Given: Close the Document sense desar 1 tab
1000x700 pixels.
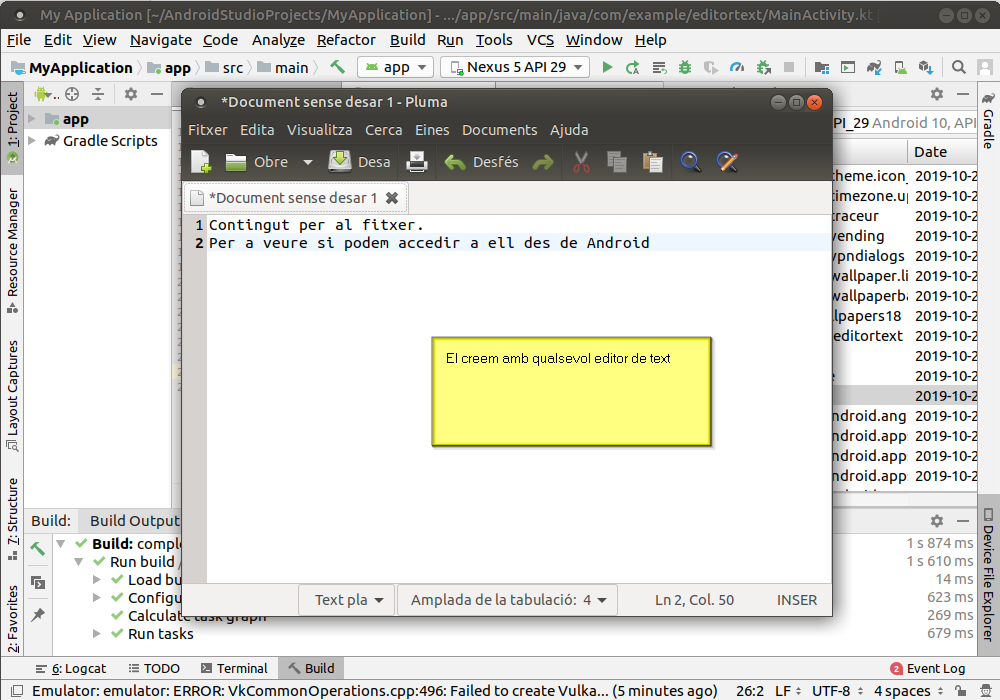Looking at the screenshot, I should click(x=392, y=198).
